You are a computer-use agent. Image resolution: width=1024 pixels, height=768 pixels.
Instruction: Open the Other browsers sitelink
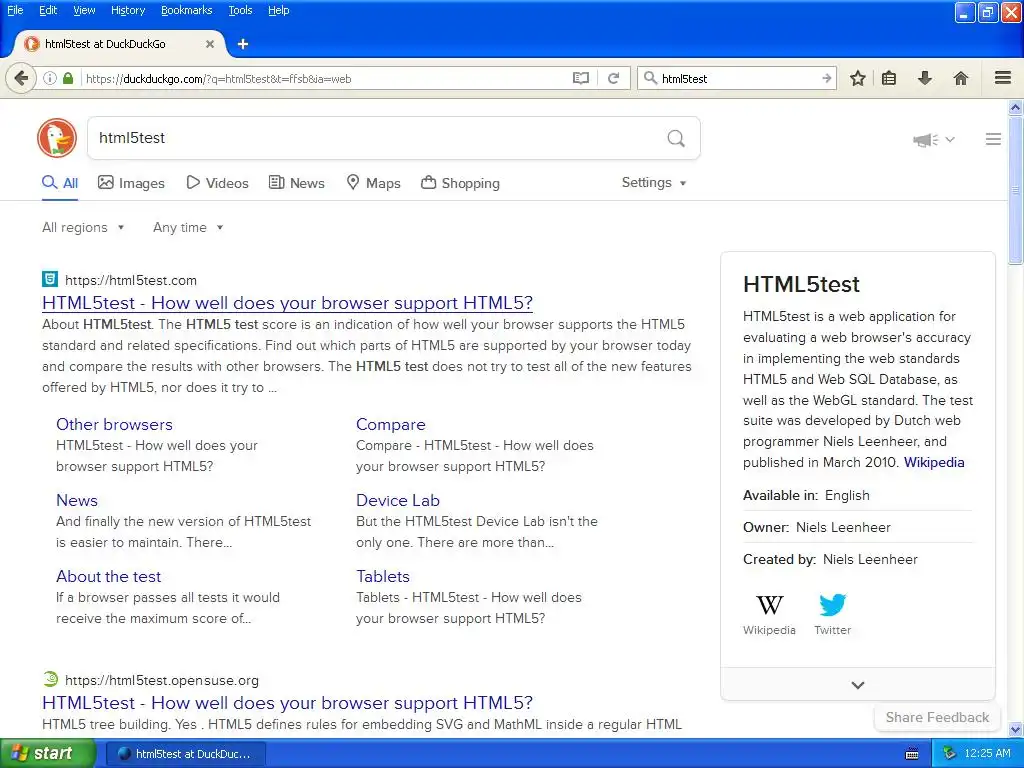[x=114, y=424]
